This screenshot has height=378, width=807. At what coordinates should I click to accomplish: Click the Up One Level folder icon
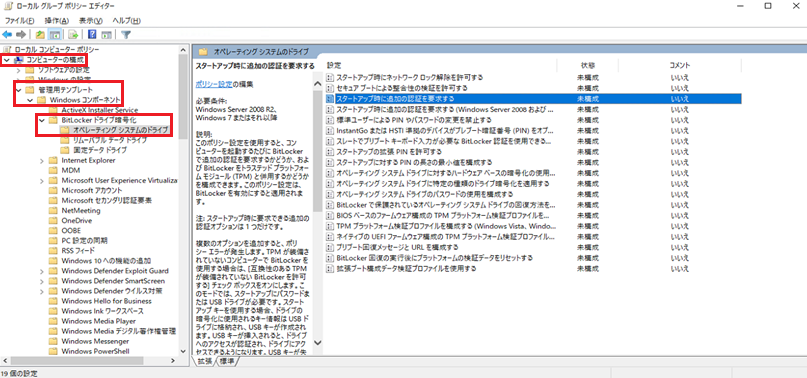pos(40,35)
